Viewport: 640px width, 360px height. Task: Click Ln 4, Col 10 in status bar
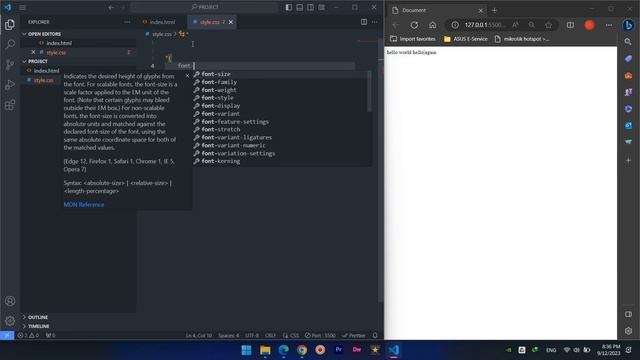pos(199,335)
